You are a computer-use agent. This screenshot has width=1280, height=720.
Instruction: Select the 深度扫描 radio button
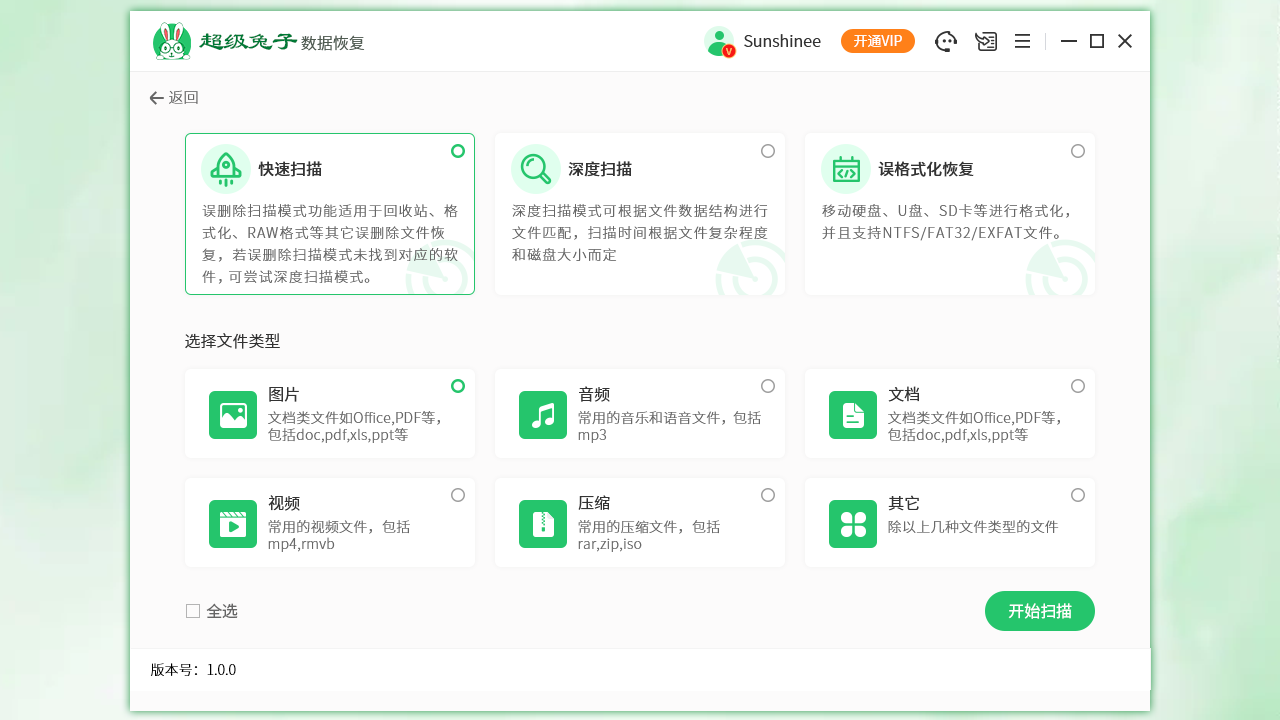coord(768,150)
